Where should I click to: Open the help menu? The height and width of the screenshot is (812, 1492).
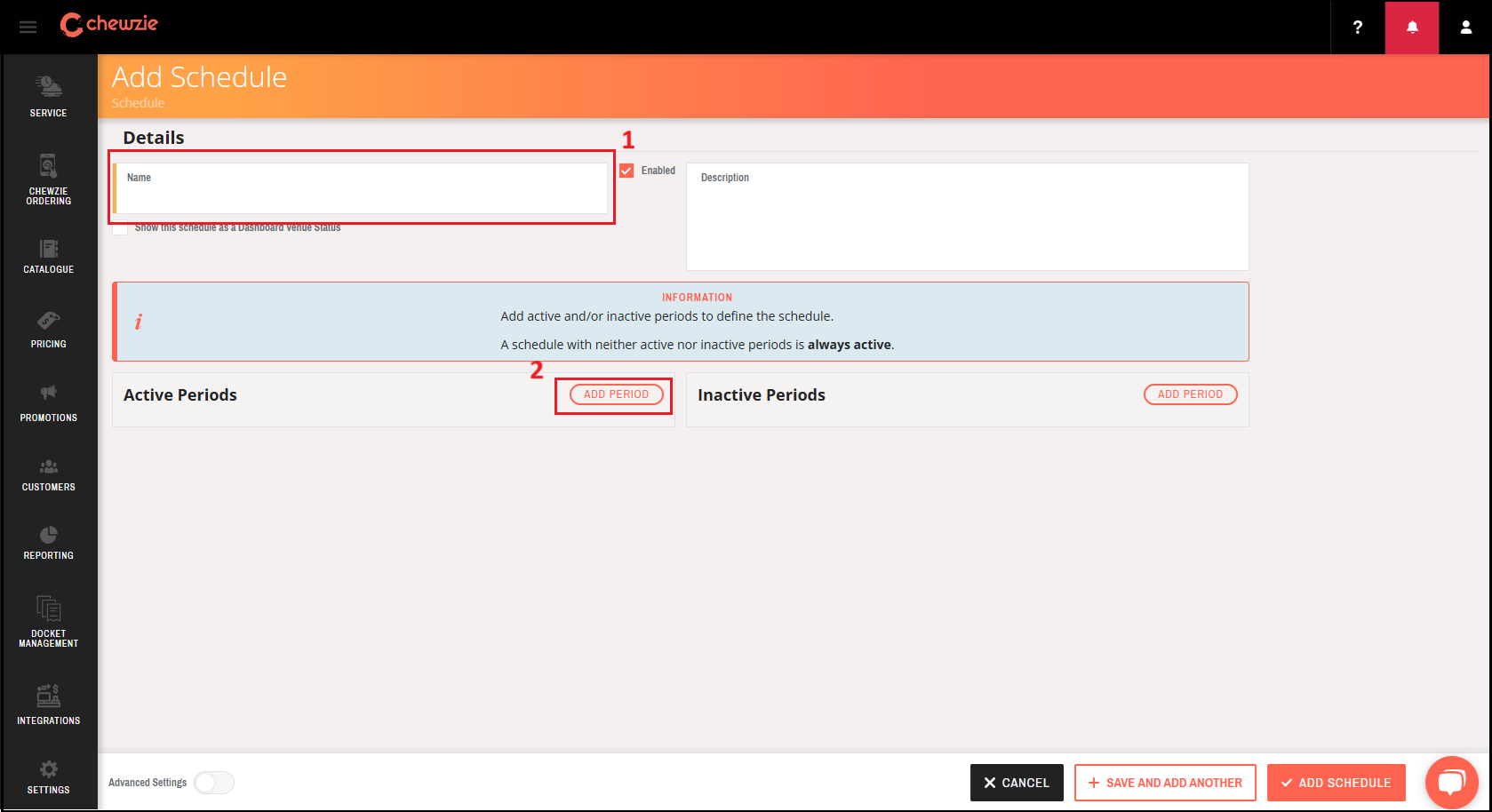(1357, 27)
